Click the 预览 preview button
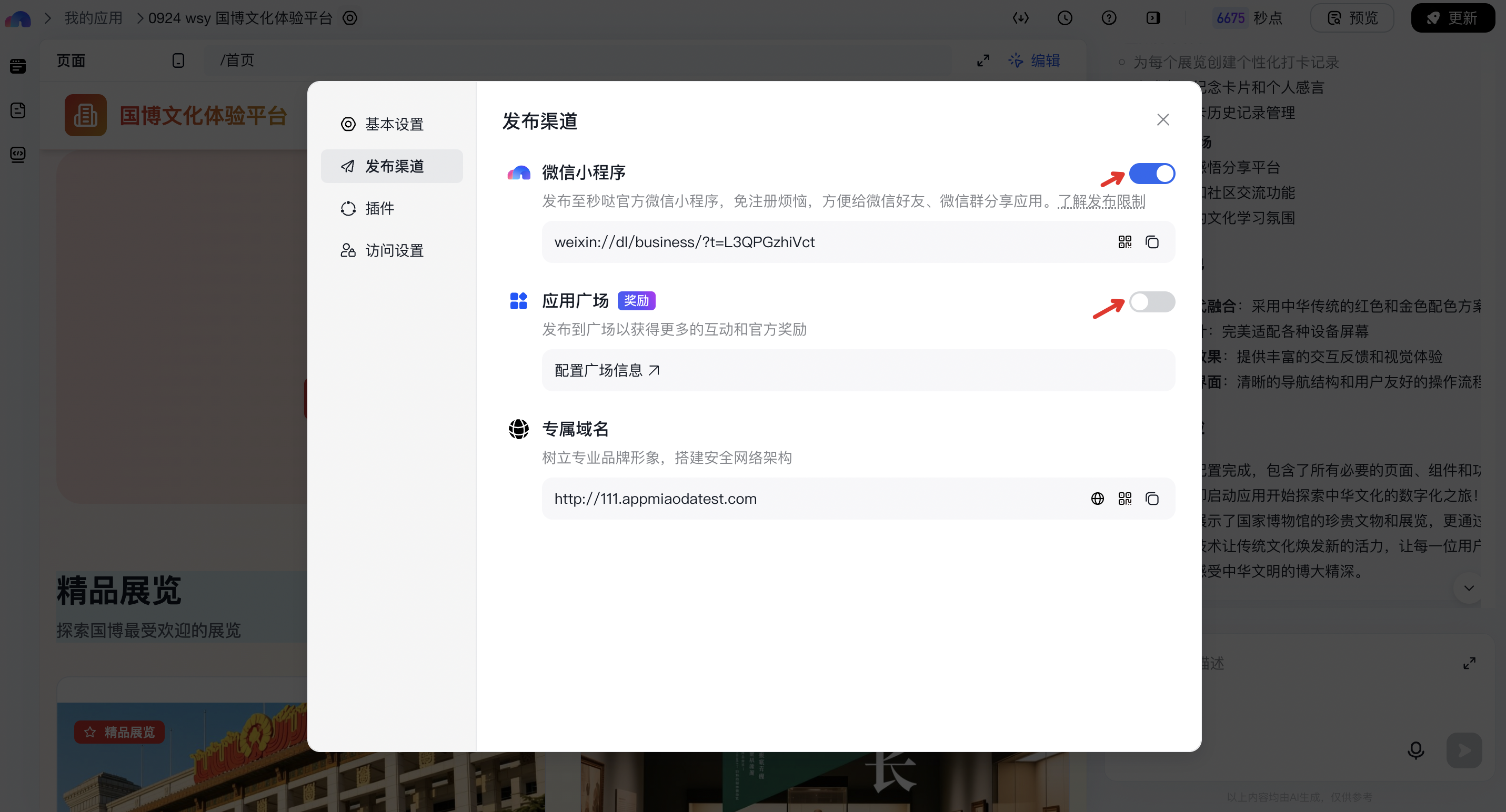The width and height of the screenshot is (1506, 812). [1352, 18]
